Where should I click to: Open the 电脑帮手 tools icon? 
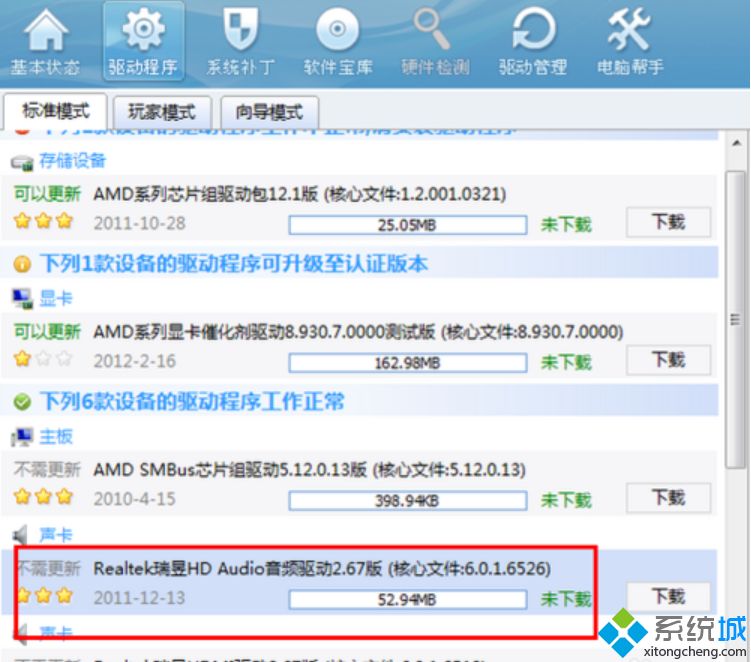[629, 30]
